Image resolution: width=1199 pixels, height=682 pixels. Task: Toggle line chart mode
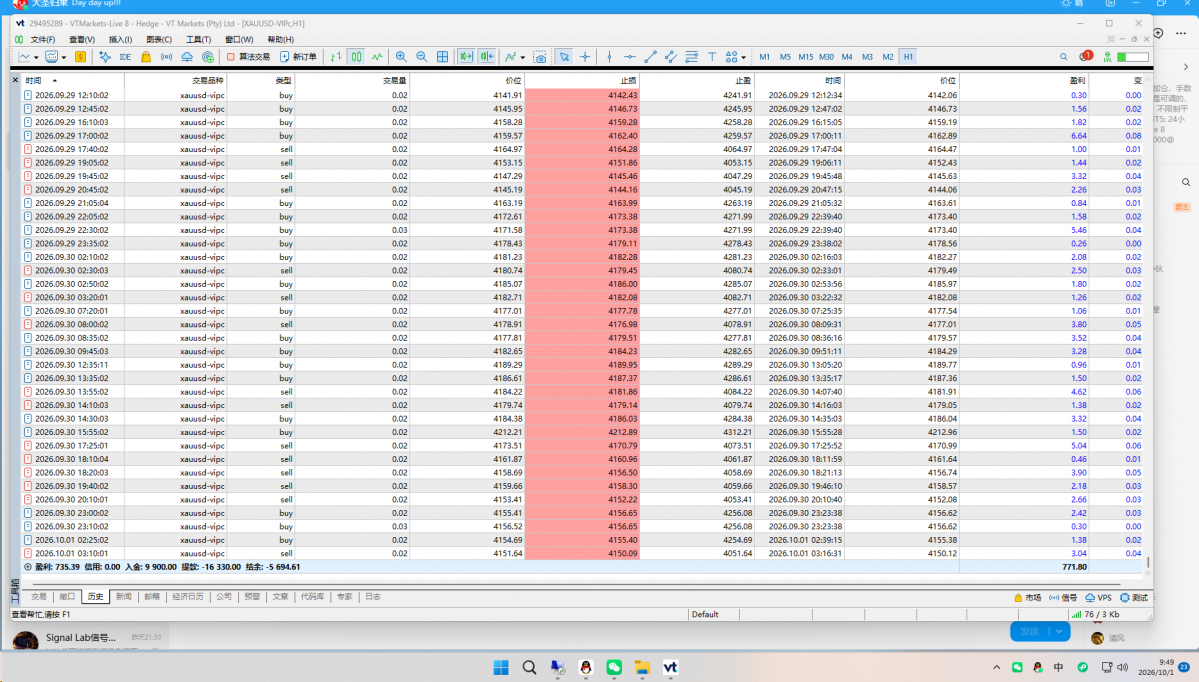377,57
